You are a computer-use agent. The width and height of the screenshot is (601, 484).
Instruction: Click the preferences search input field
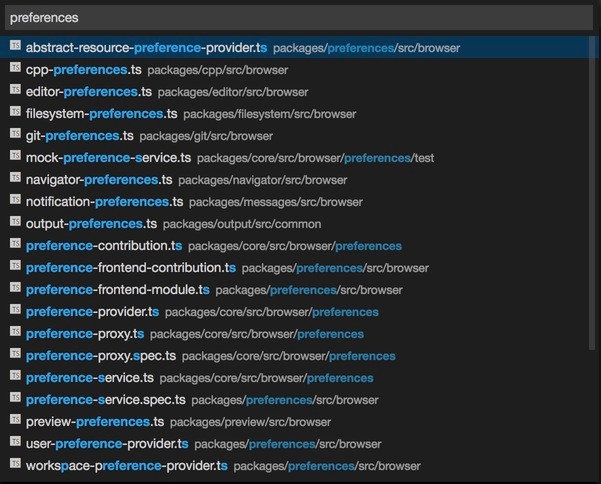tap(299, 18)
